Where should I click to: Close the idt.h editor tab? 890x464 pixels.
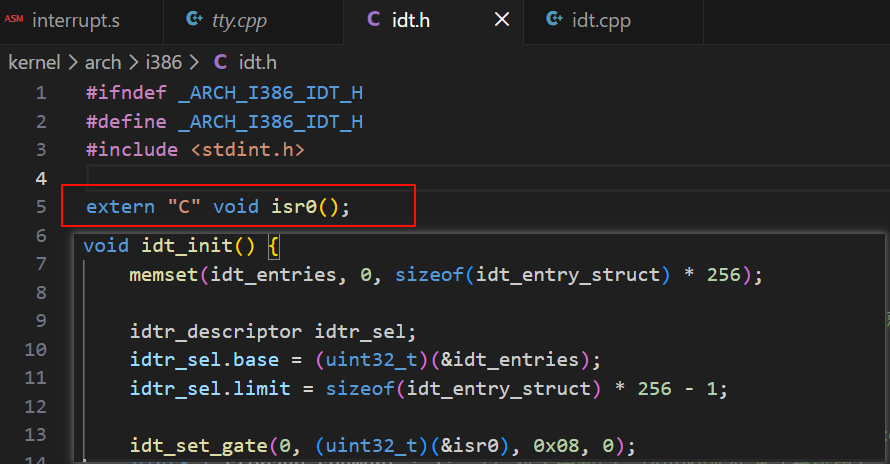(502, 20)
